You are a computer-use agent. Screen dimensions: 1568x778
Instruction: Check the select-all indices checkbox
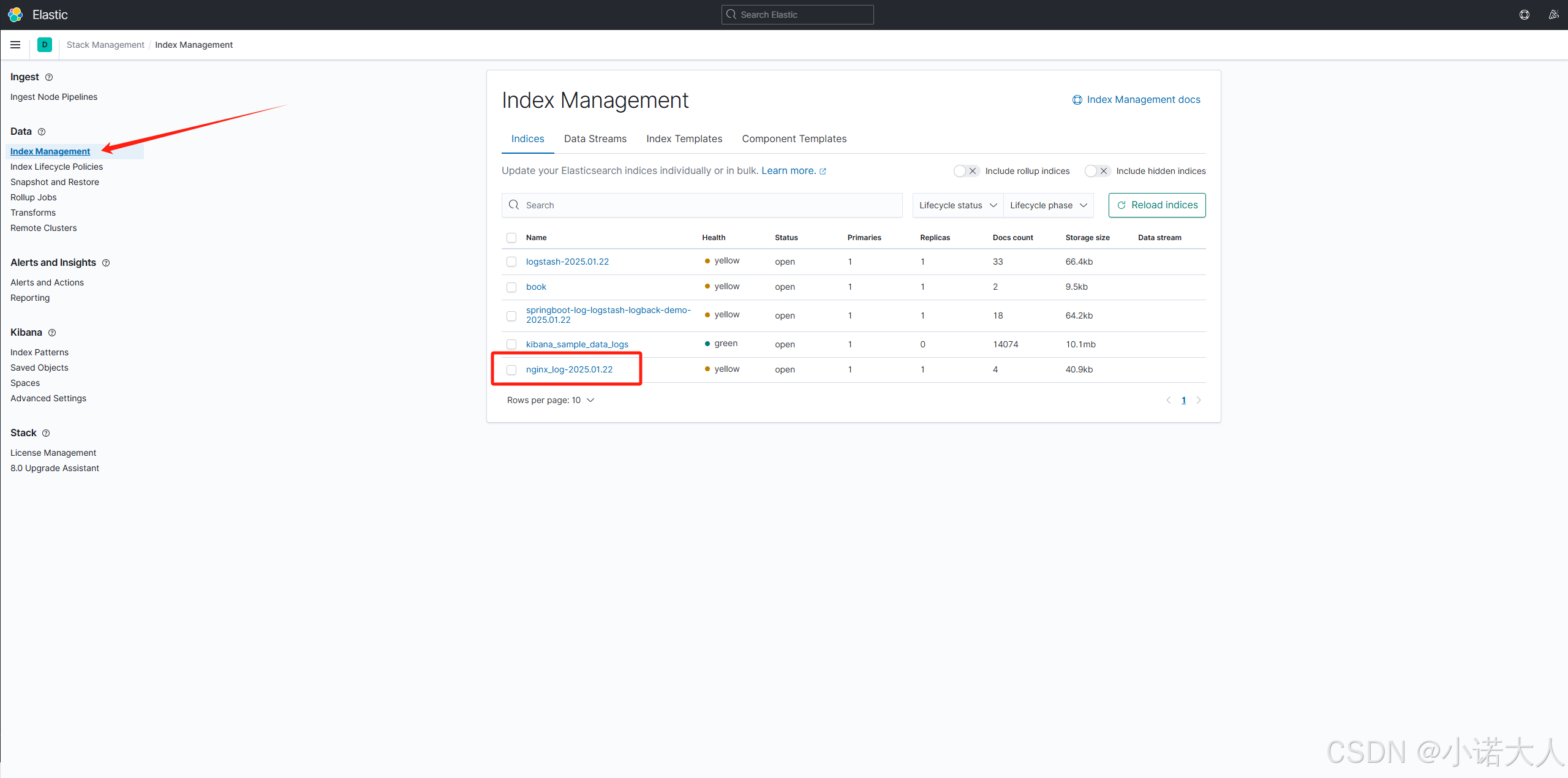tap(511, 238)
